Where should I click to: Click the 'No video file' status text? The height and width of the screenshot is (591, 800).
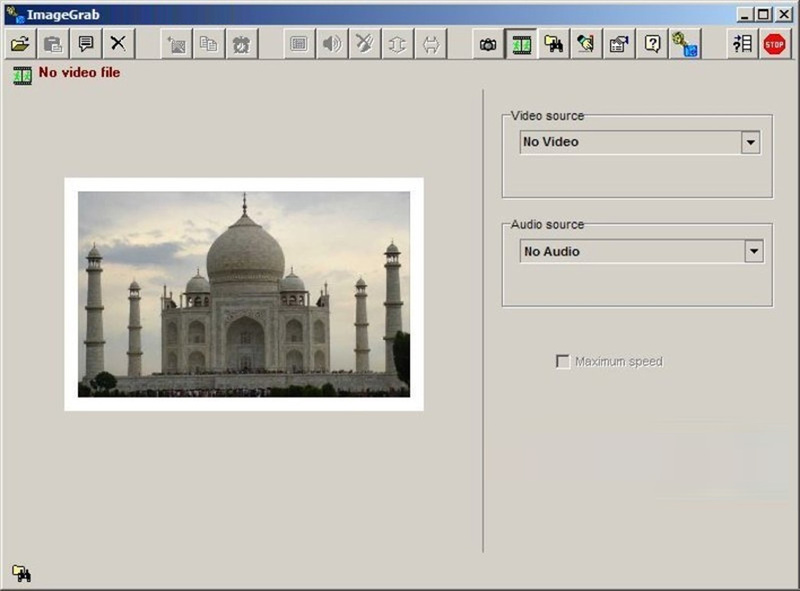(80, 72)
